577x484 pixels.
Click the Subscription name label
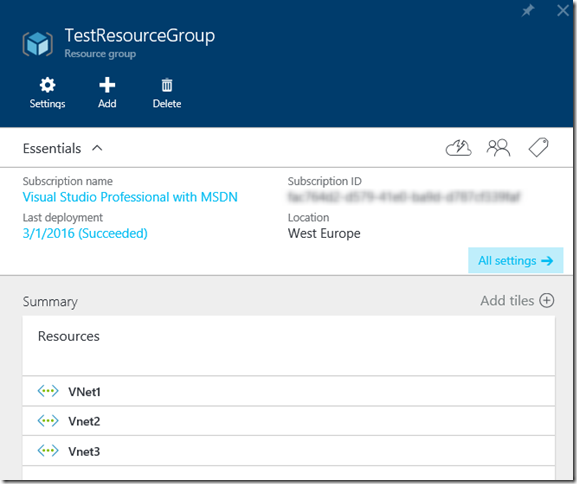point(68,181)
